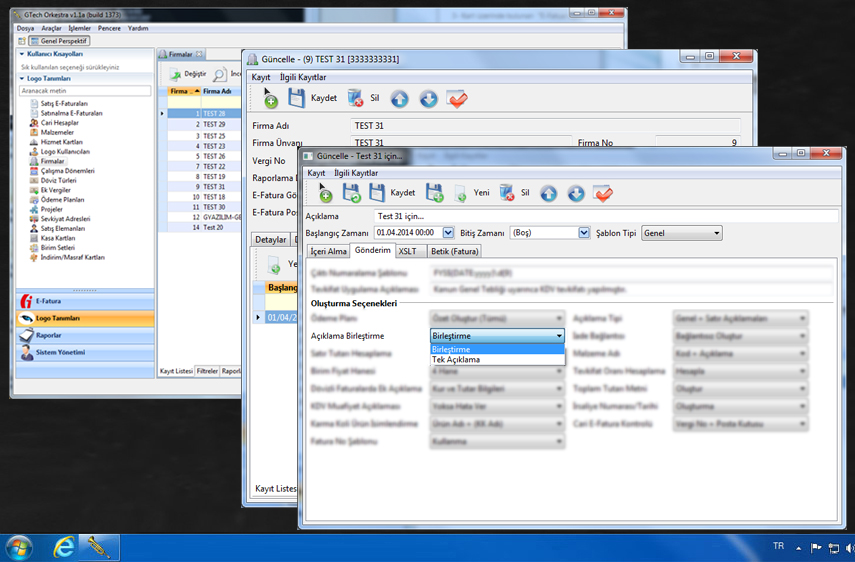Show hidden tray icons arrow

point(798,548)
